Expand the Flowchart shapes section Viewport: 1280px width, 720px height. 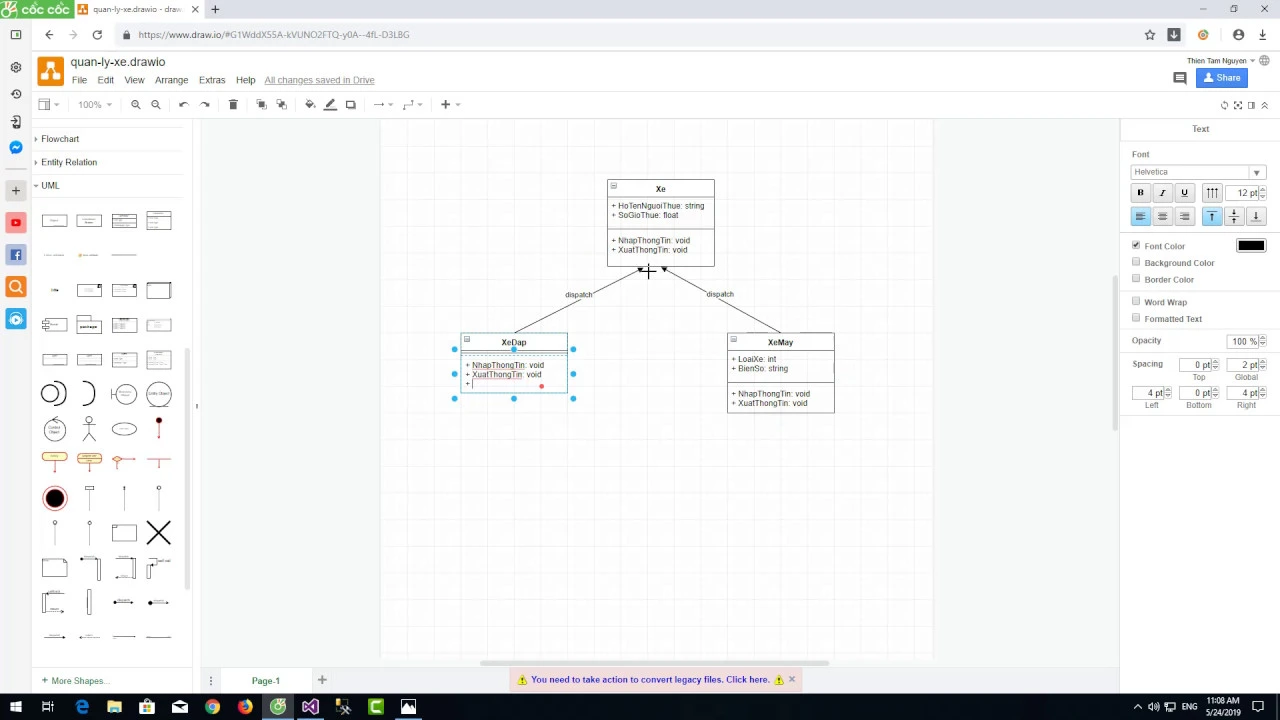click(x=60, y=139)
